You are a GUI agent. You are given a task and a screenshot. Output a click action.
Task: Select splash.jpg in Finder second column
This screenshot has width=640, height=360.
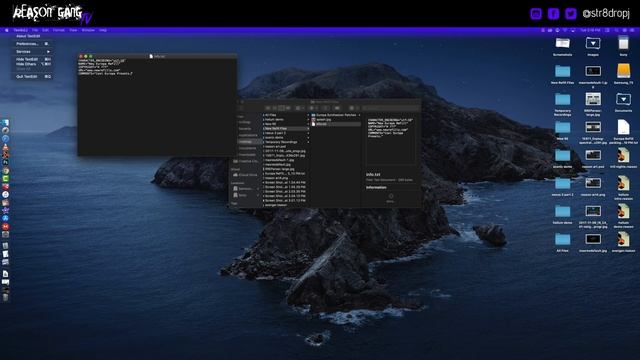(x=336, y=120)
